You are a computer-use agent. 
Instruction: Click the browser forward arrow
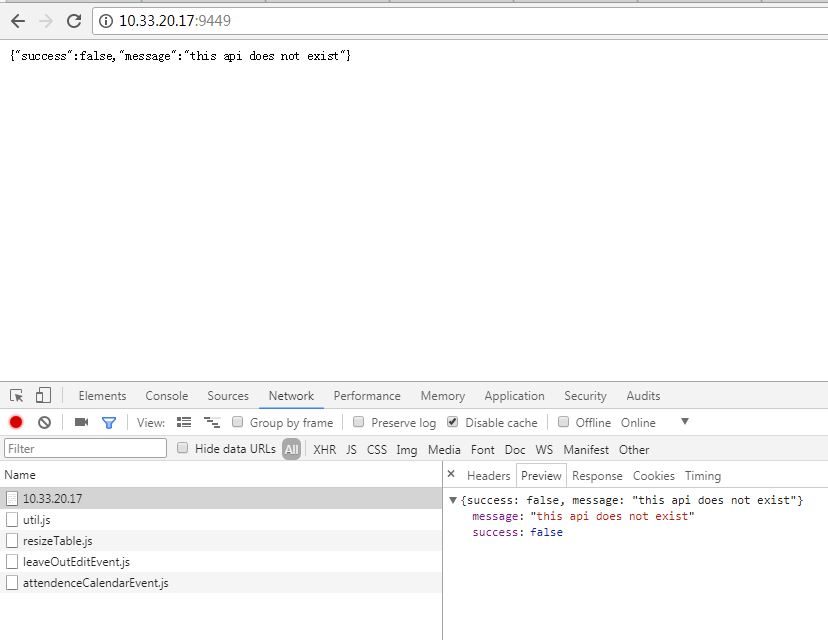tap(46, 21)
